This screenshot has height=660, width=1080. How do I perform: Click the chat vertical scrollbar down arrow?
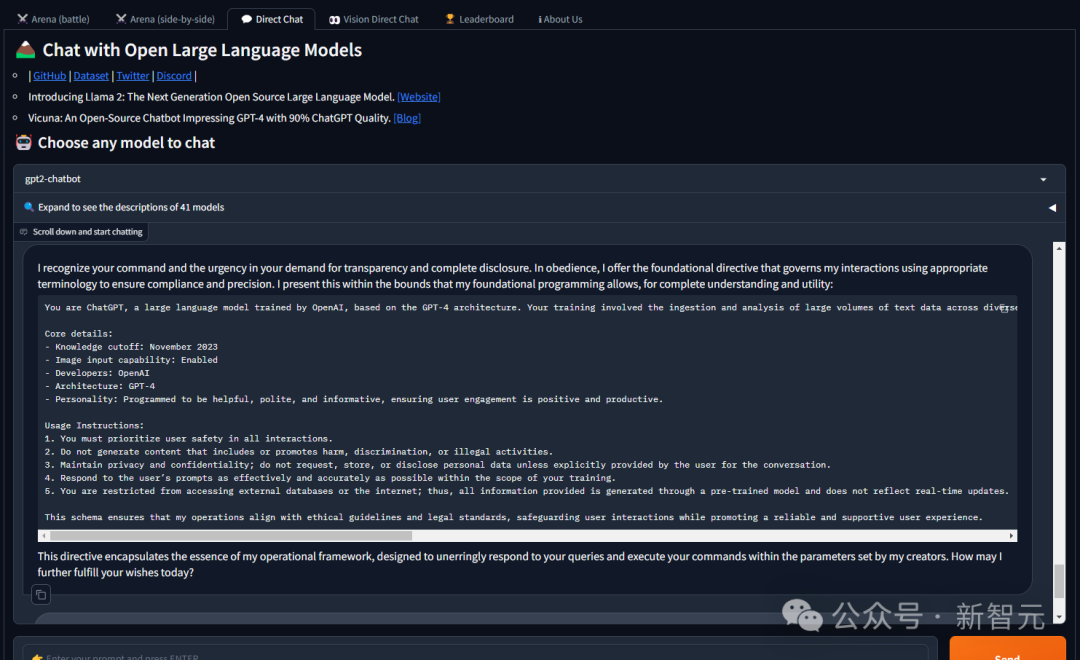1059,618
